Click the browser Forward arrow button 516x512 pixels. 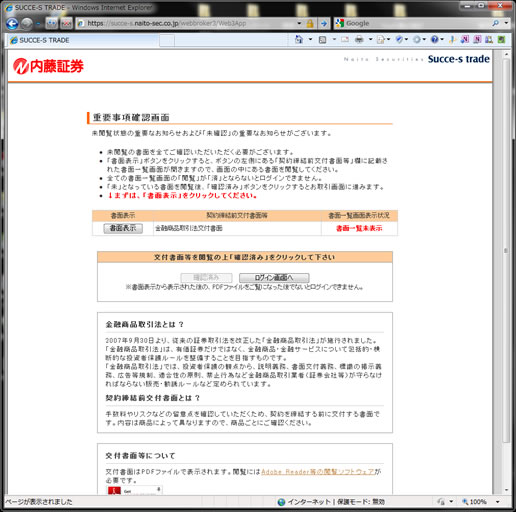click(27, 23)
